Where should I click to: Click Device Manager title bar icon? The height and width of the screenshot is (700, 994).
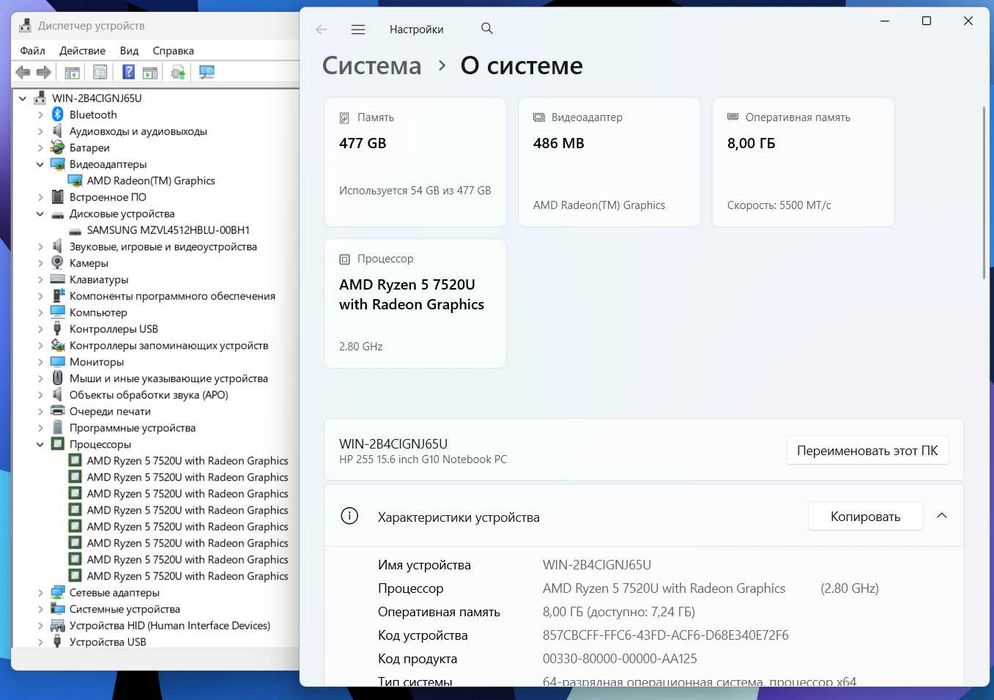(25, 25)
